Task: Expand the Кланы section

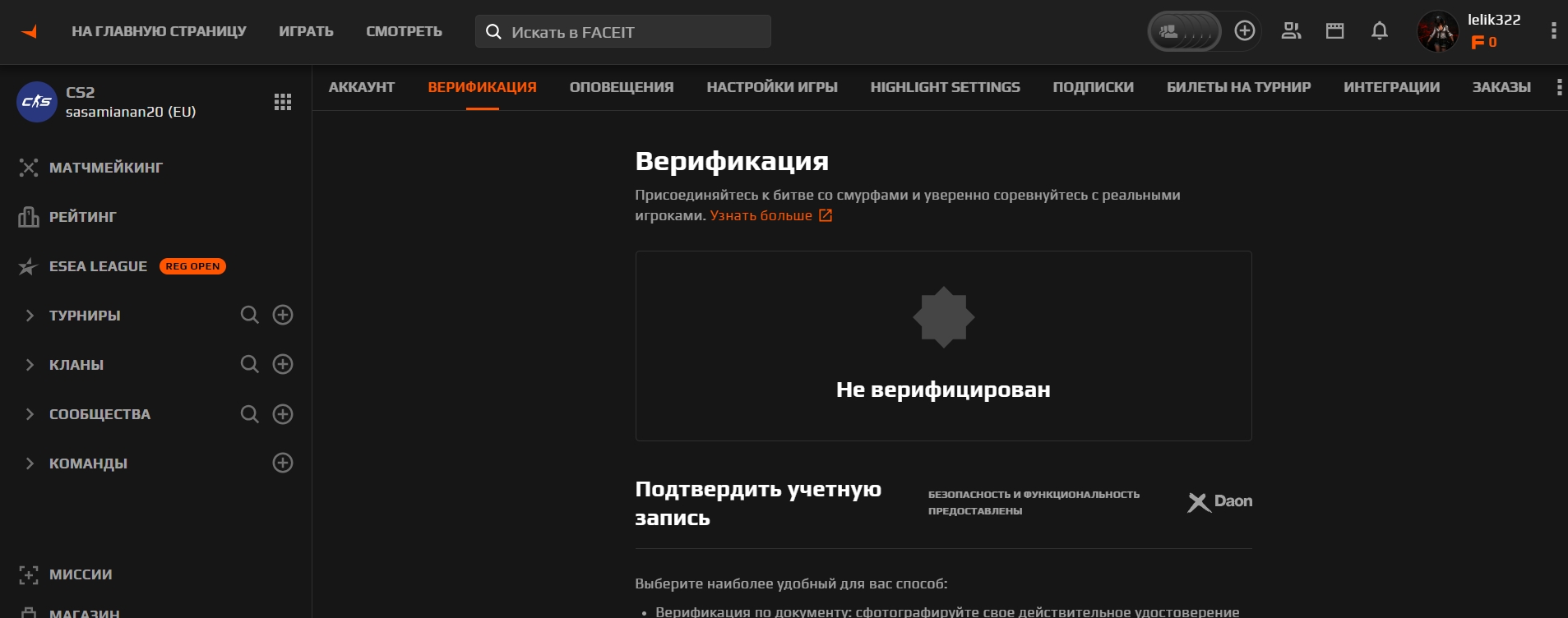Action: pos(30,365)
